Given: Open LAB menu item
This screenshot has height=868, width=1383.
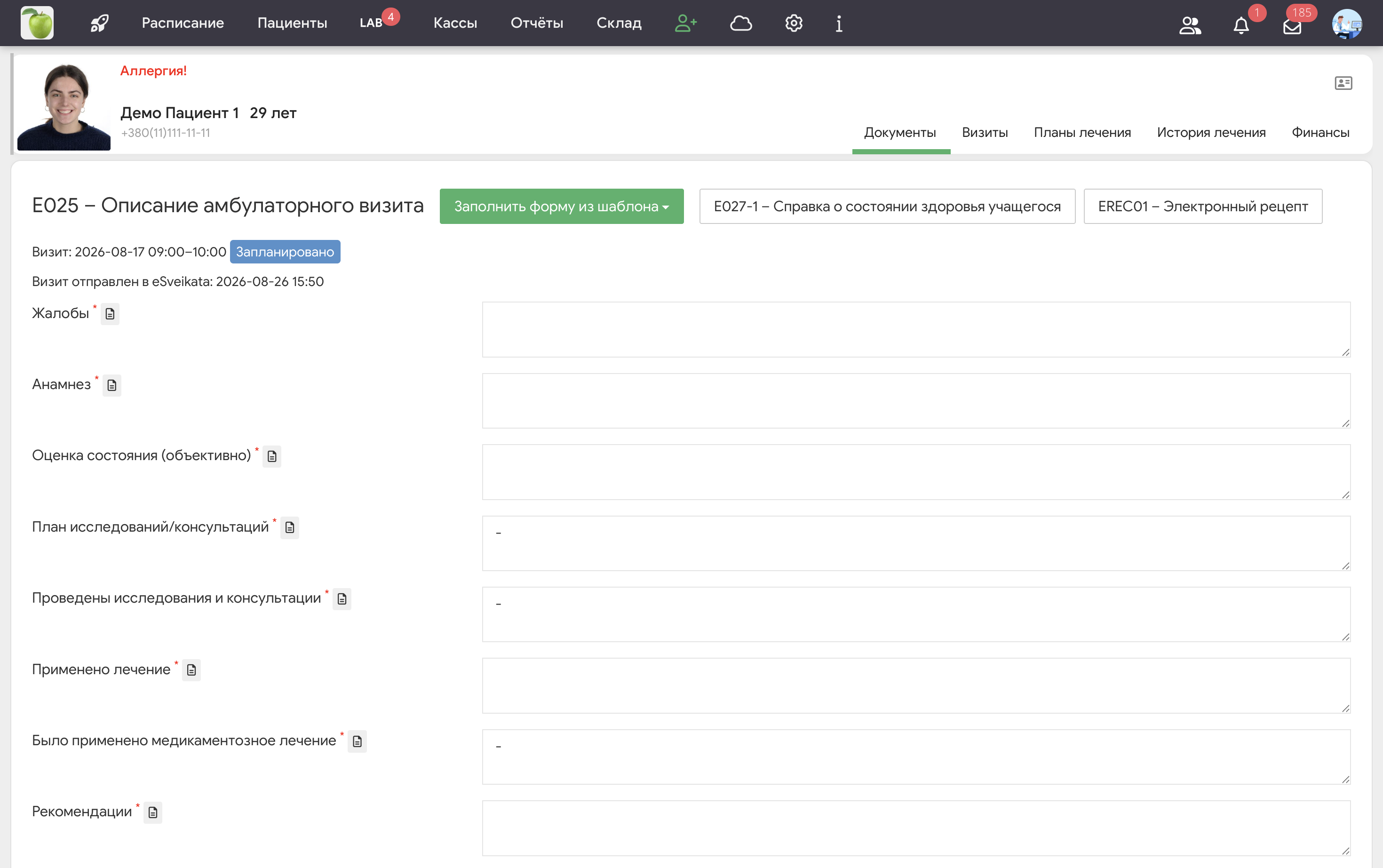Looking at the screenshot, I should (371, 23).
